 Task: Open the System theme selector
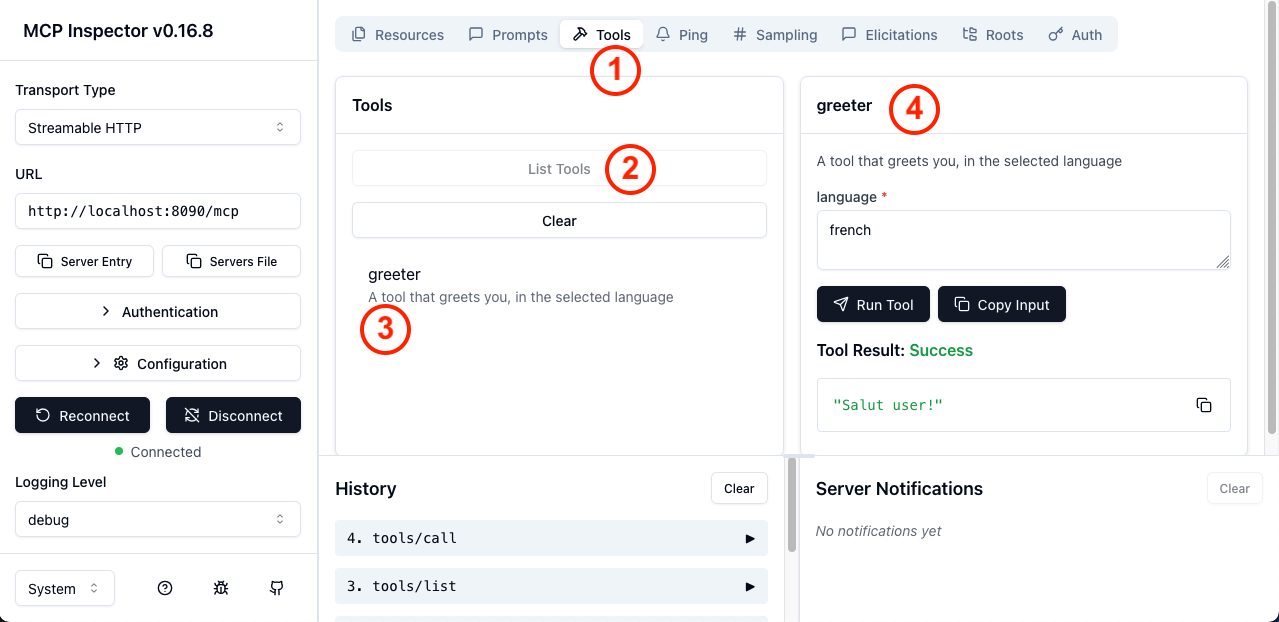click(x=65, y=588)
